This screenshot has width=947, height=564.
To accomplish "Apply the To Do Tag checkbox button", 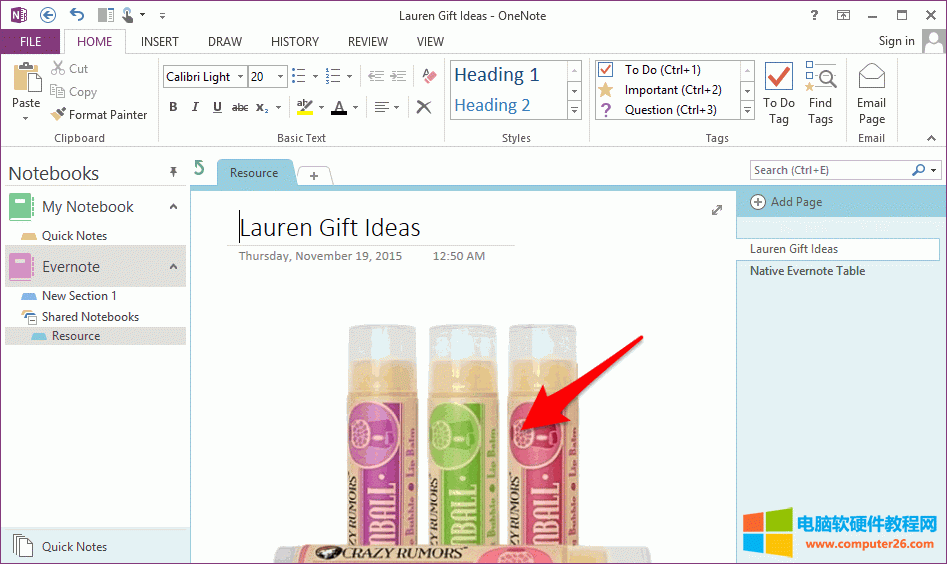I will pyautogui.click(x=778, y=78).
